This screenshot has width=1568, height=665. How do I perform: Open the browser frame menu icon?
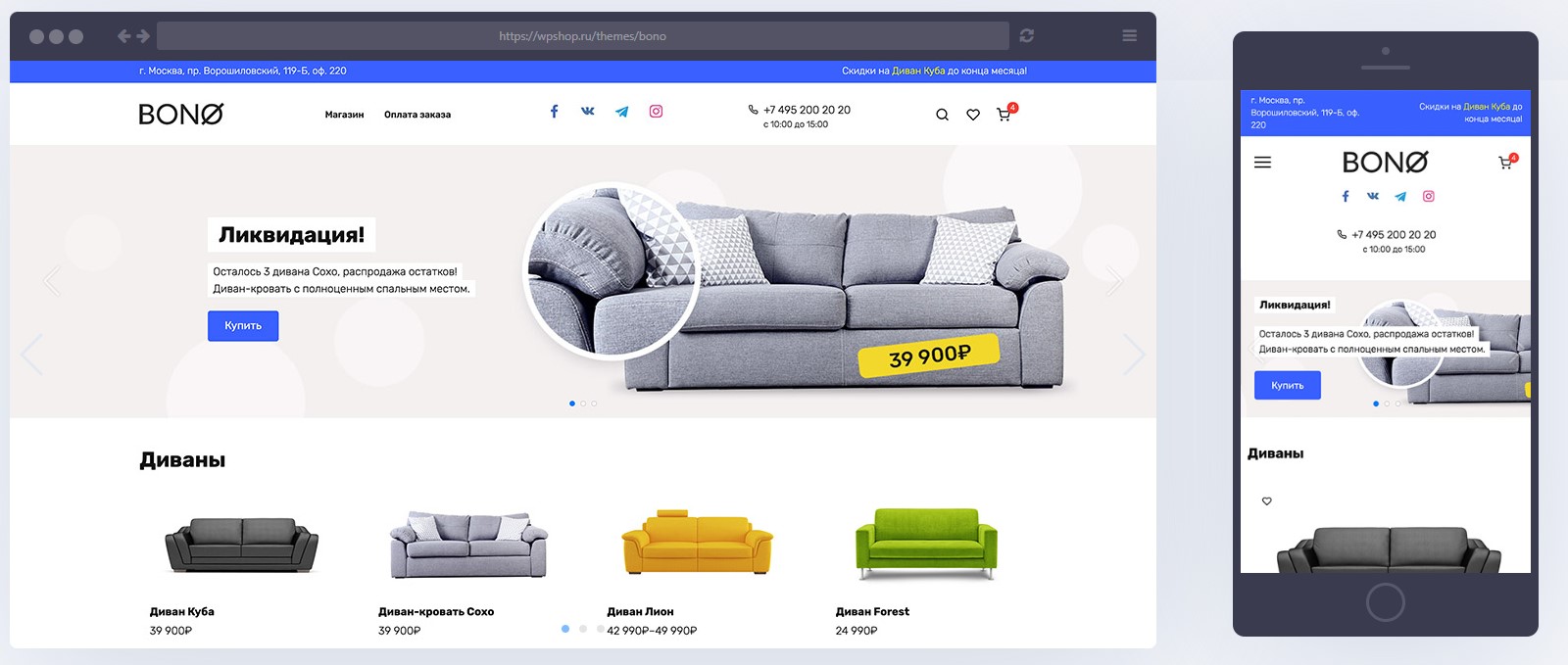coord(1129,35)
